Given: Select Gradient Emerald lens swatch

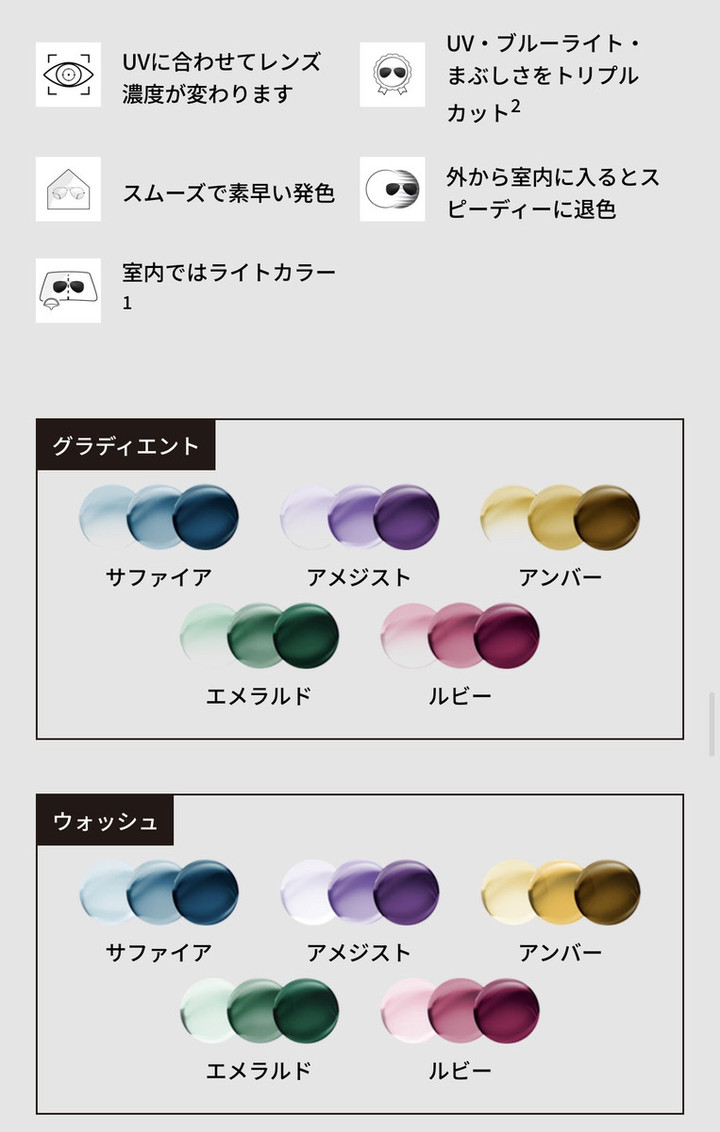Looking at the screenshot, I should [259, 636].
